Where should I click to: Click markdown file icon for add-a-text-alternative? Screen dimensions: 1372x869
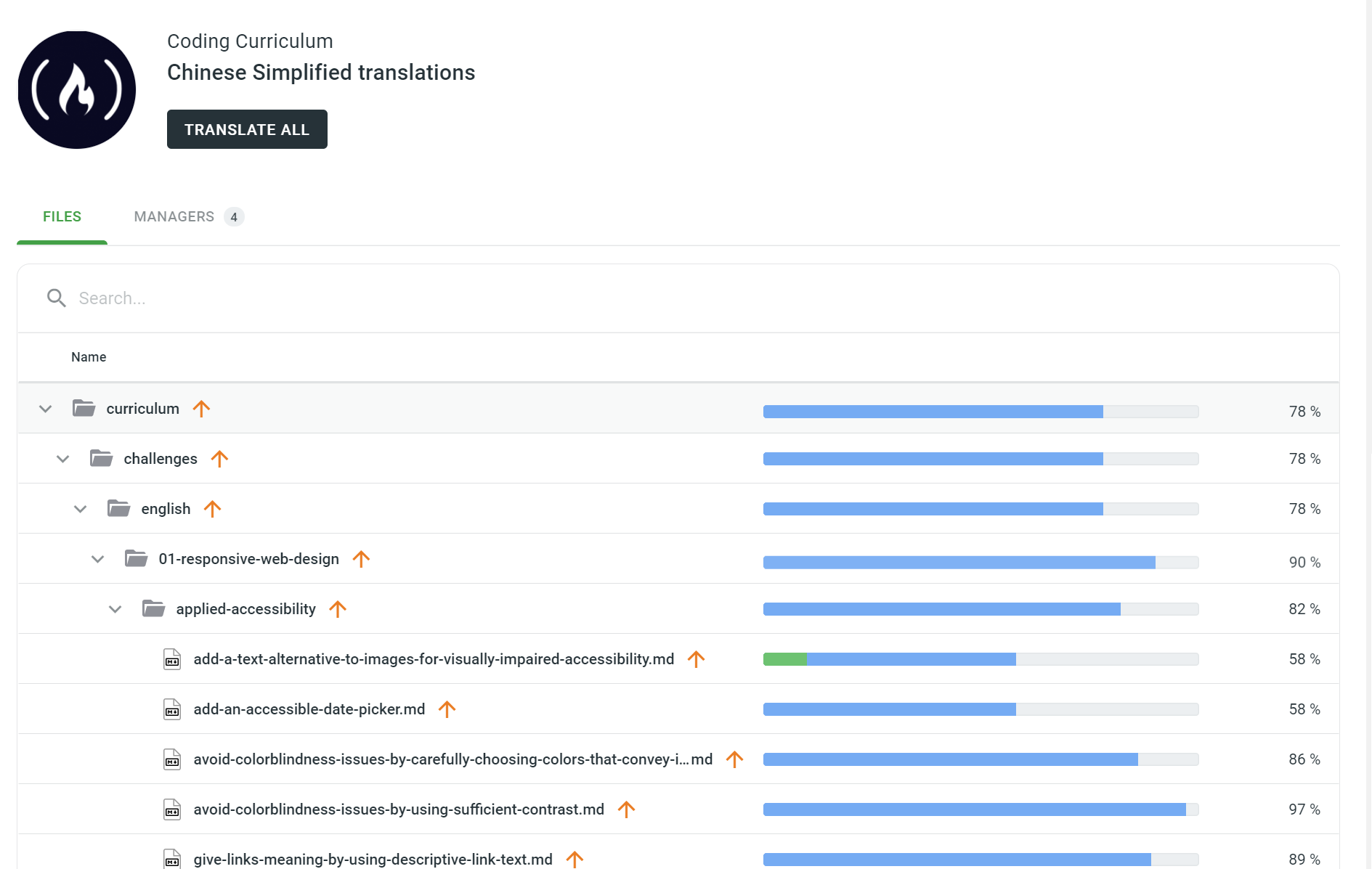pyautogui.click(x=172, y=659)
